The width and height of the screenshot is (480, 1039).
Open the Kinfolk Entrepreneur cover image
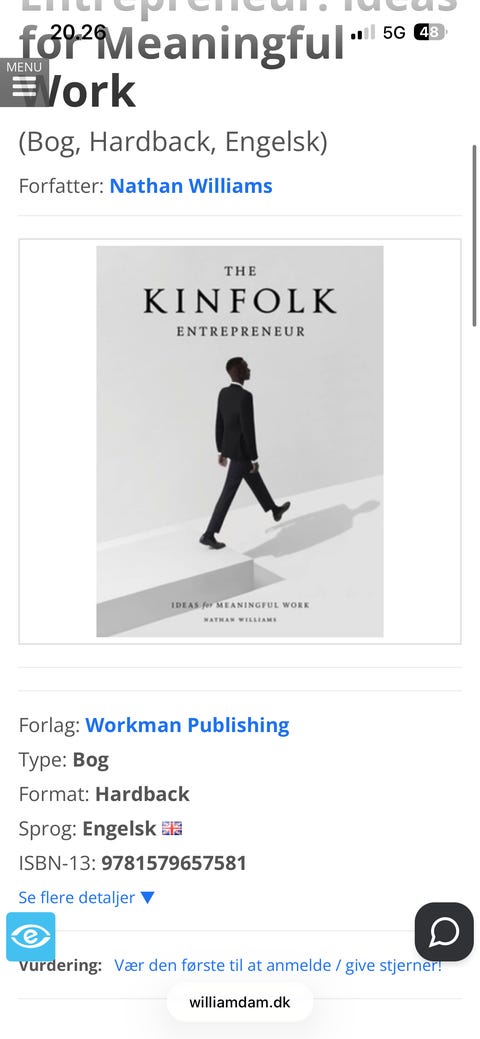239,441
